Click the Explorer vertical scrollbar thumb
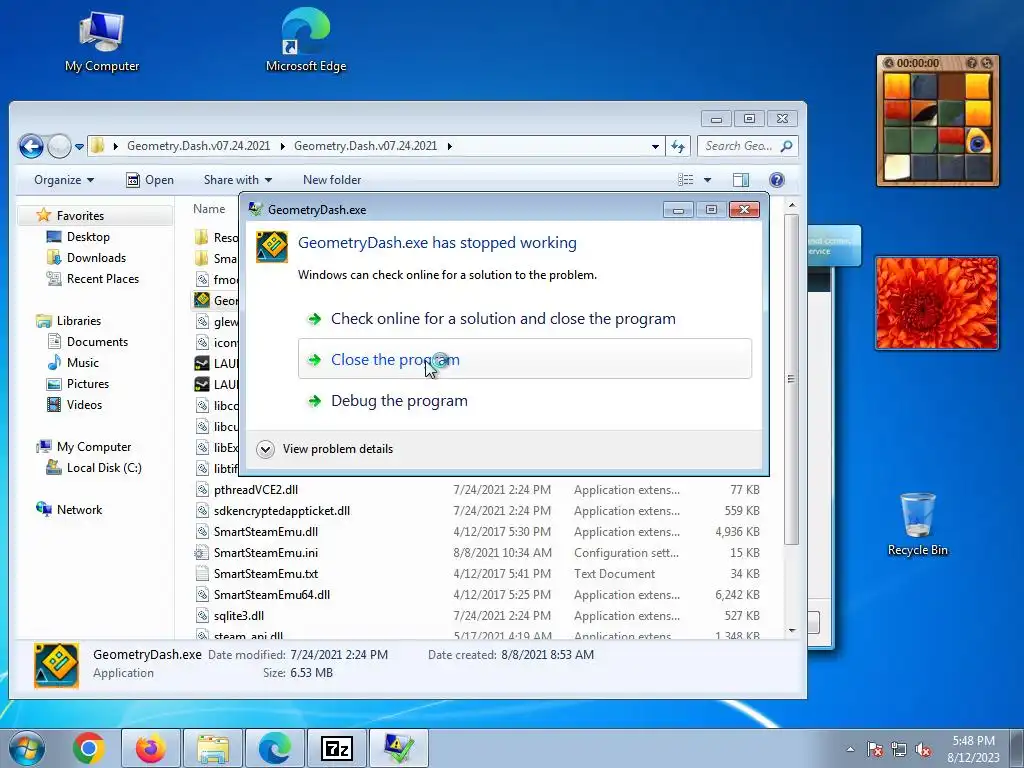This screenshot has height=768, width=1024. pyautogui.click(x=792, y=379)
